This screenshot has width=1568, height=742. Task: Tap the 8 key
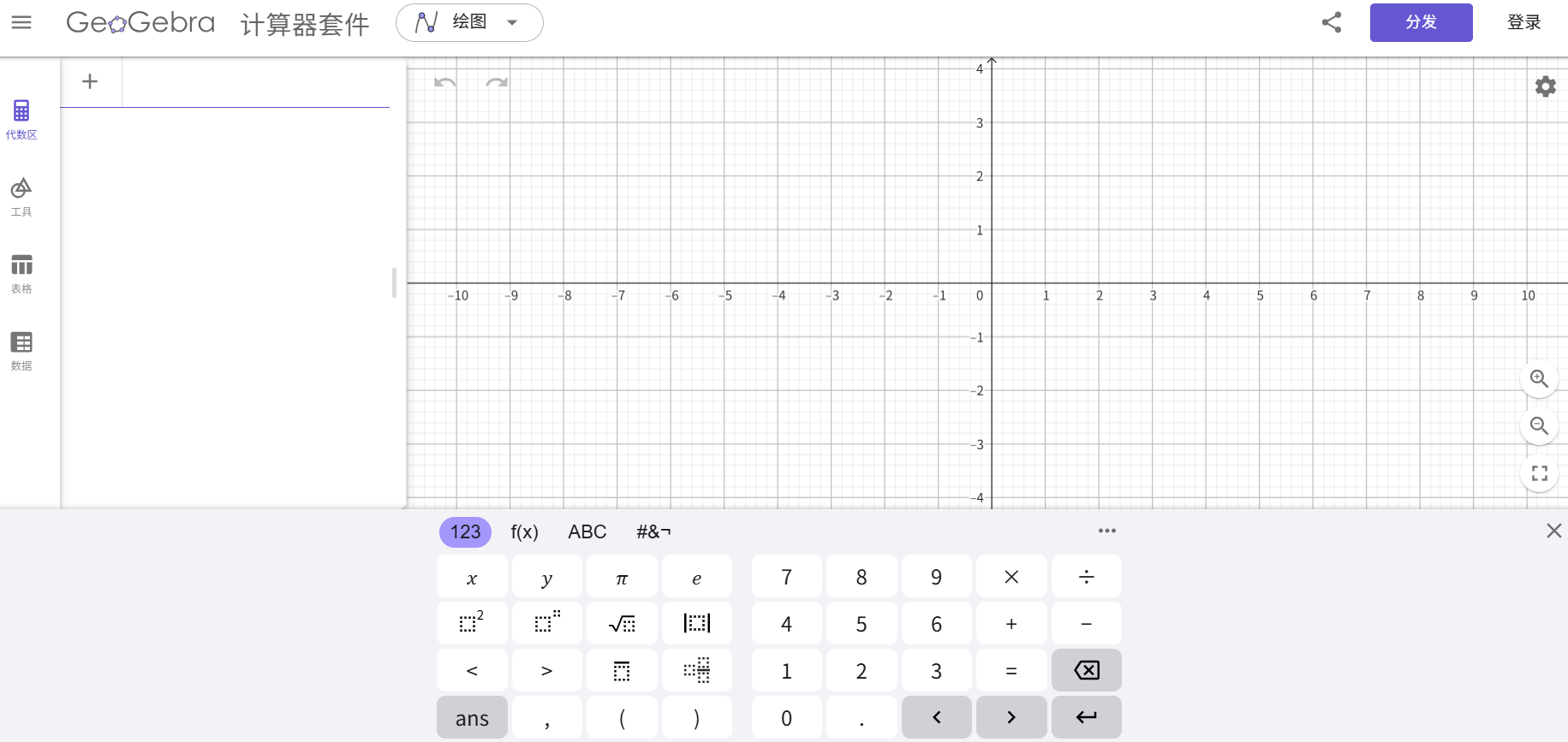click(862, 577)
